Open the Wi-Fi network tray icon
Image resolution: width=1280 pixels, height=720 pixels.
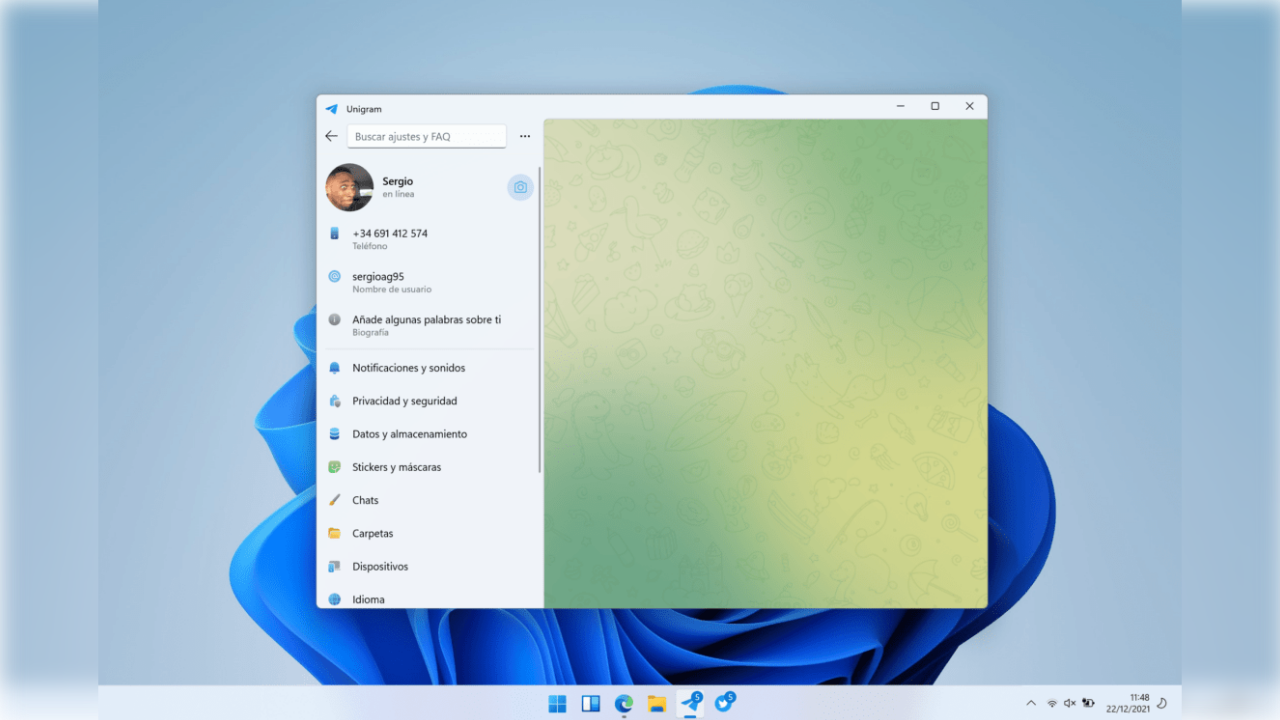click(1052, 704)
